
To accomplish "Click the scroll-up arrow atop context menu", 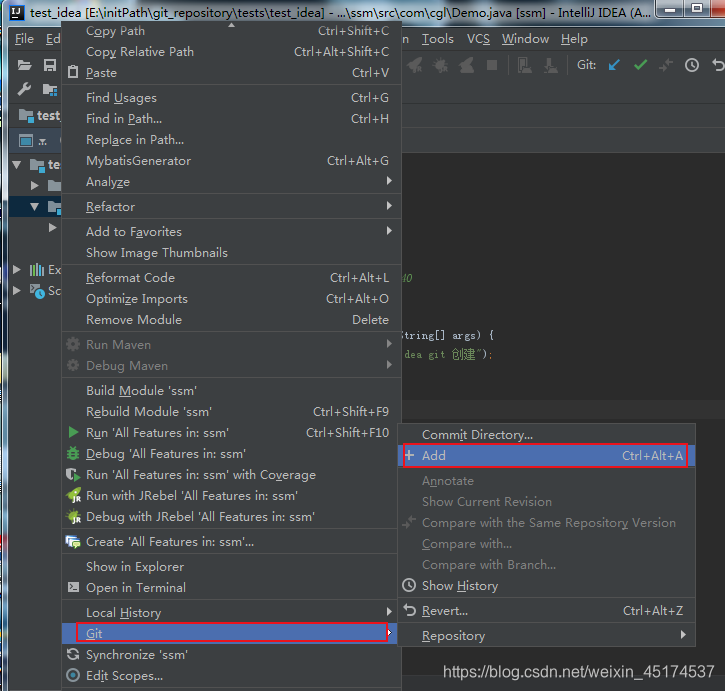I will point(231,25).
